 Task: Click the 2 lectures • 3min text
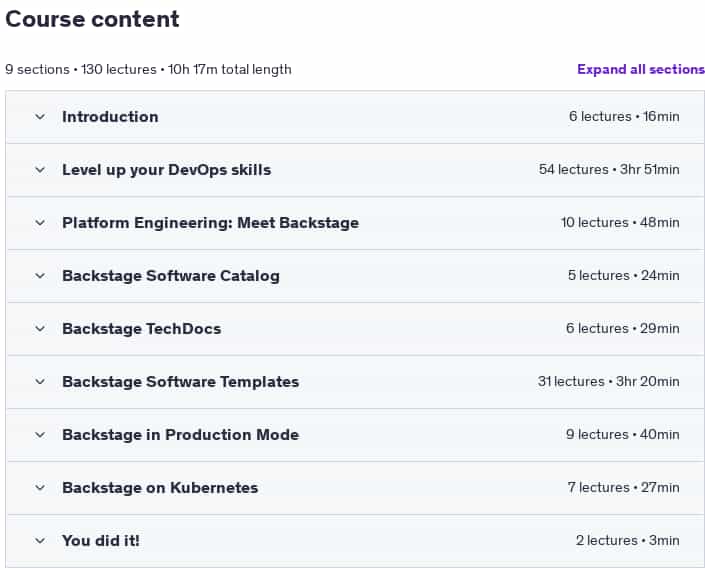click(x=628, y=540)
